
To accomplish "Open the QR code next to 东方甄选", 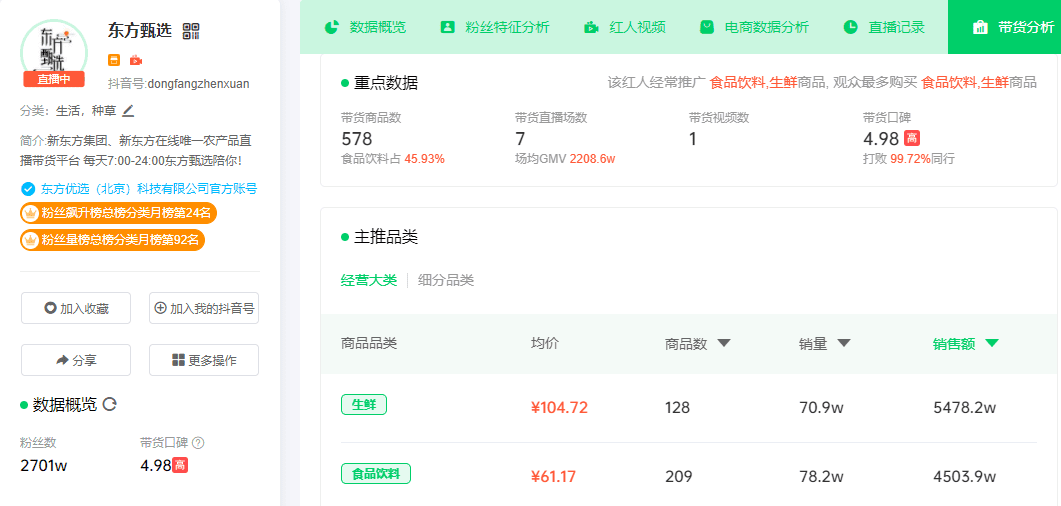I will pyautogui.click(x=192, y=31).
